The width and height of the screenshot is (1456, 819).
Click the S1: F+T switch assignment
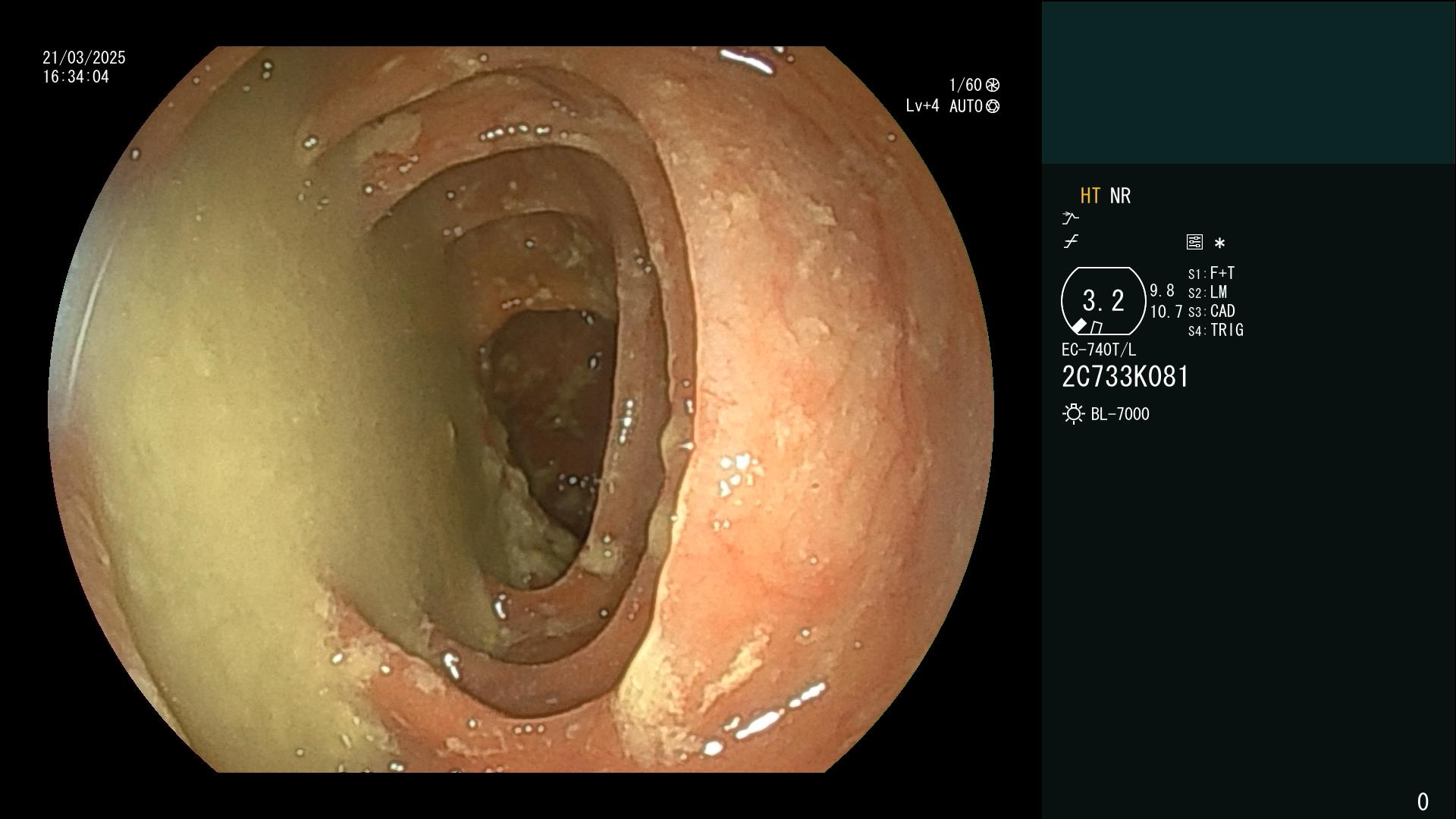tap(1211, 273)
